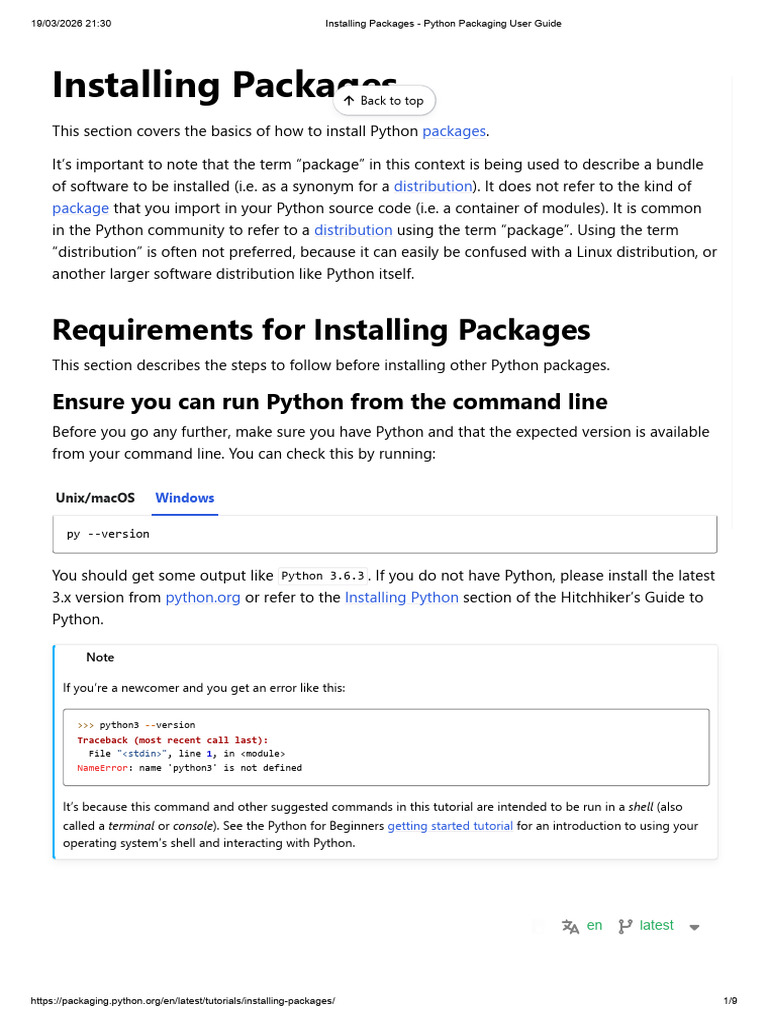
Task: Select the Windows tab
Action: [185, 498]
